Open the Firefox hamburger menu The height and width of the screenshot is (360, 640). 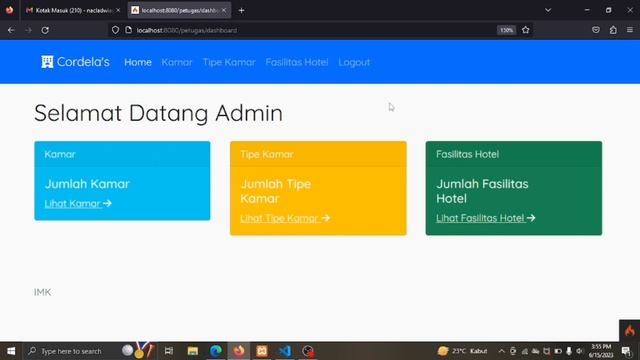(630, 30)
